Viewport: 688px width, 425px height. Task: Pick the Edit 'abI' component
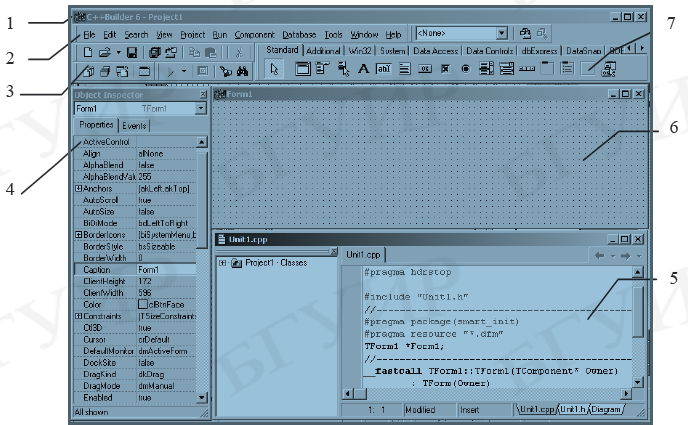(384, 69)
